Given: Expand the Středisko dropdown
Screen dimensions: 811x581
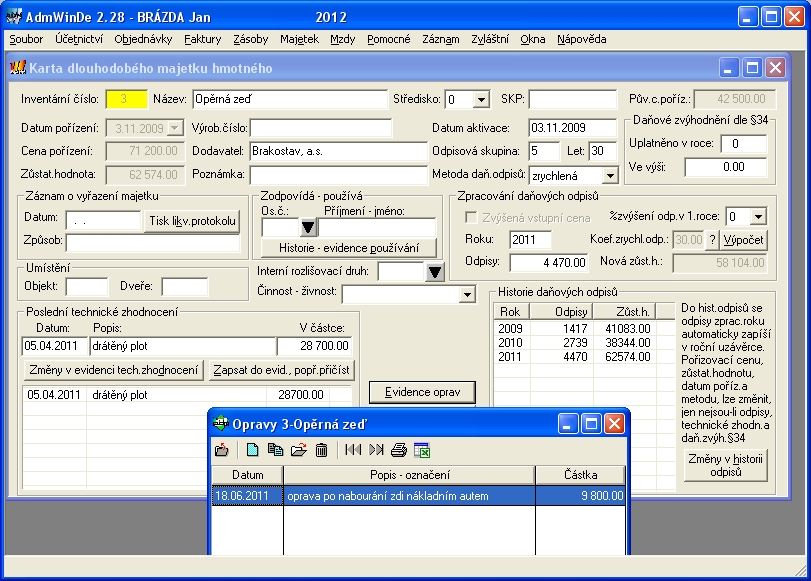Looking at the screenshot, I should pos(481,99).
